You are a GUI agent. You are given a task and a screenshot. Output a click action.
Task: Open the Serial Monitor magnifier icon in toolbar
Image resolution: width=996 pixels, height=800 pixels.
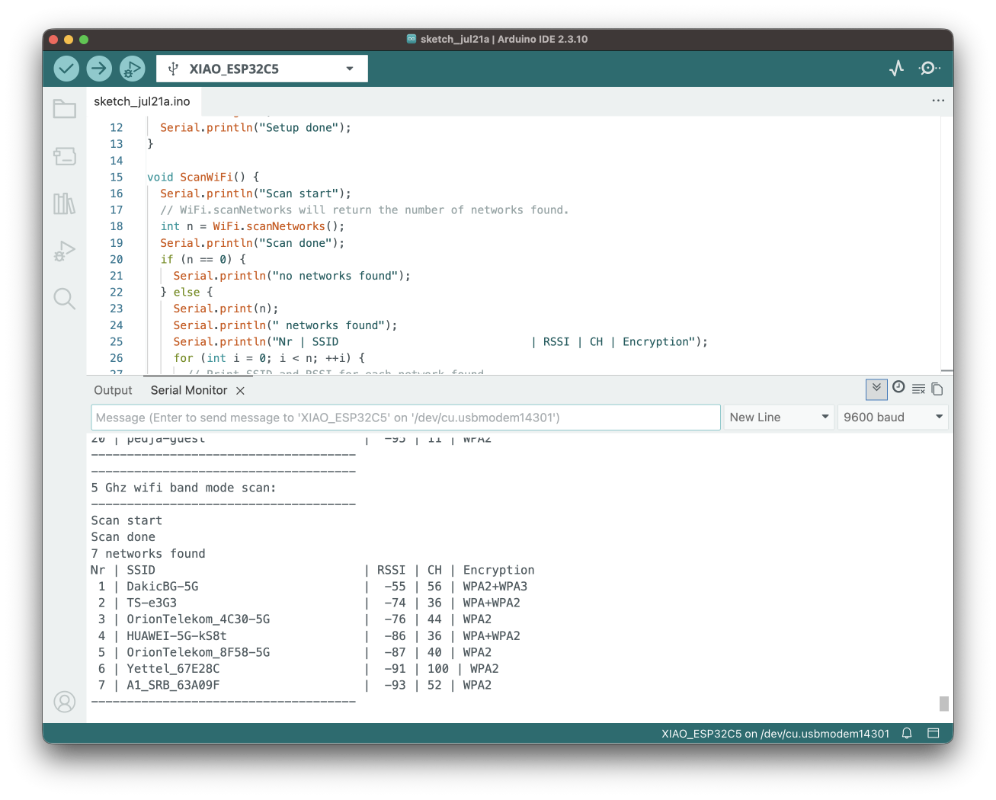[929, 68]
